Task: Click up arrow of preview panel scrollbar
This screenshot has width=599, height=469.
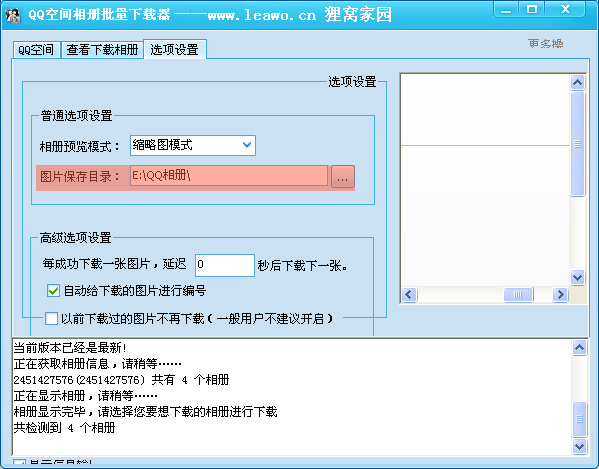Action: [x=577, y=82]
